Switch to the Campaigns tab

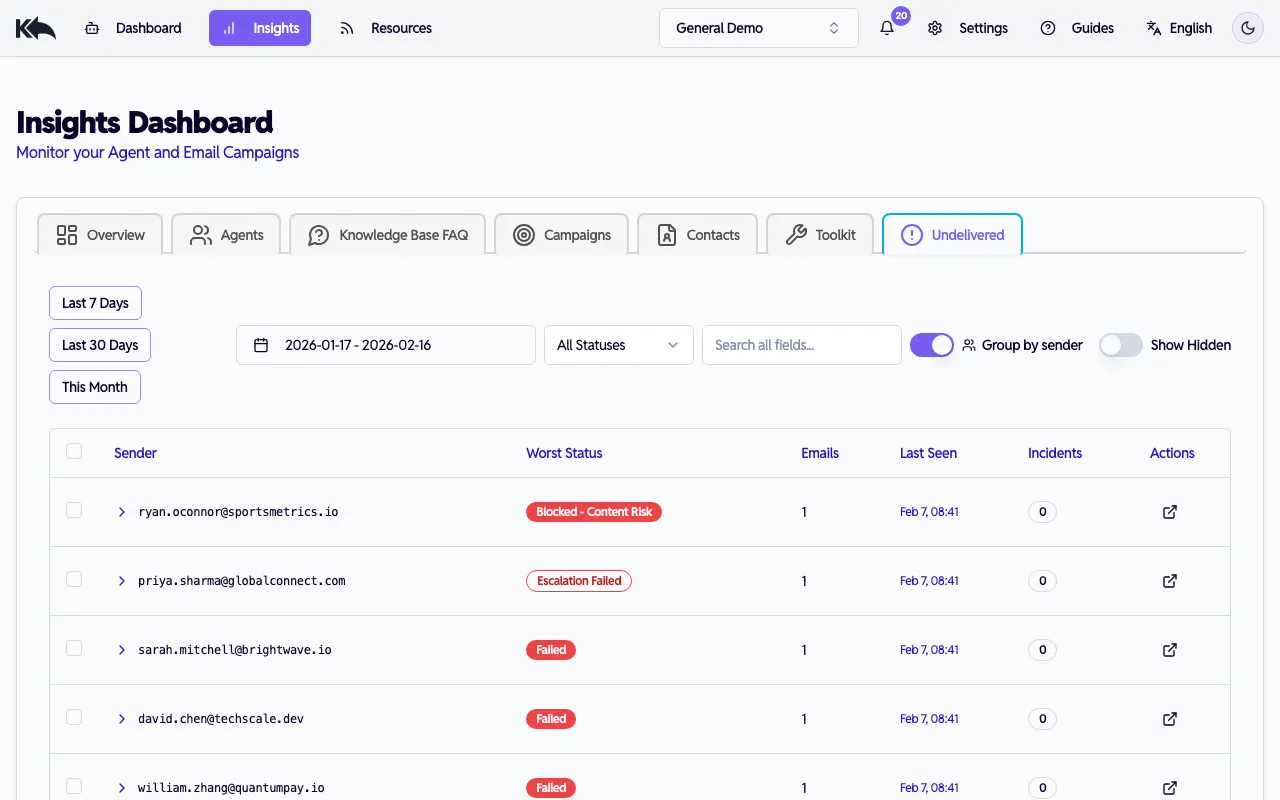(561, 235)
